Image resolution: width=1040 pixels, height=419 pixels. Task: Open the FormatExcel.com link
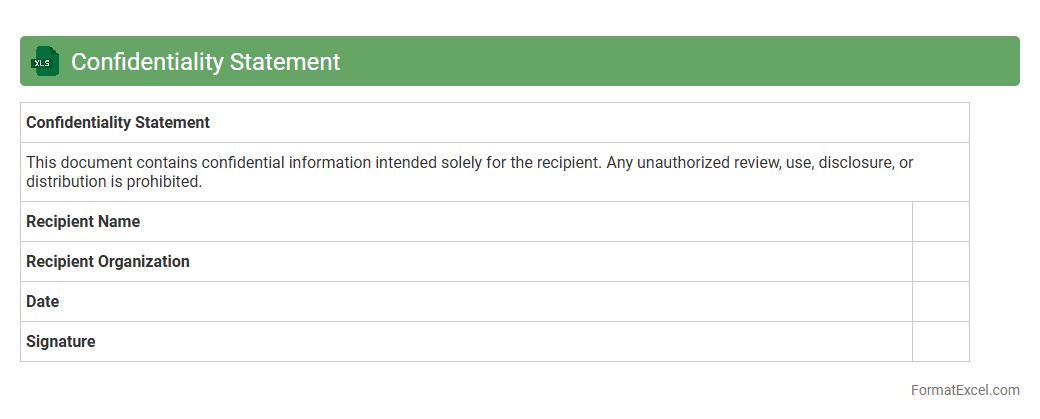(965, 390)
